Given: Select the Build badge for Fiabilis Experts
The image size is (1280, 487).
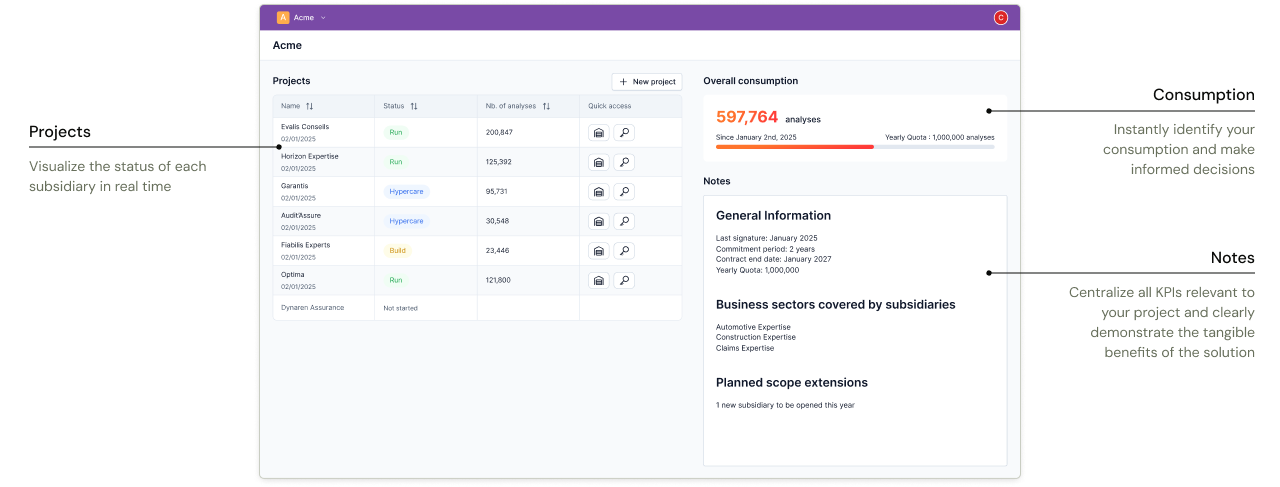Looking at the screenshot, I should [397, 250].
